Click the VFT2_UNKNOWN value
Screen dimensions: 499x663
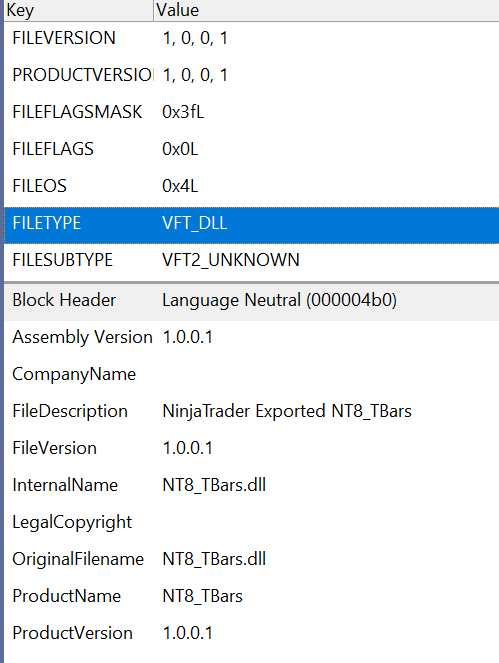(231, 260)
